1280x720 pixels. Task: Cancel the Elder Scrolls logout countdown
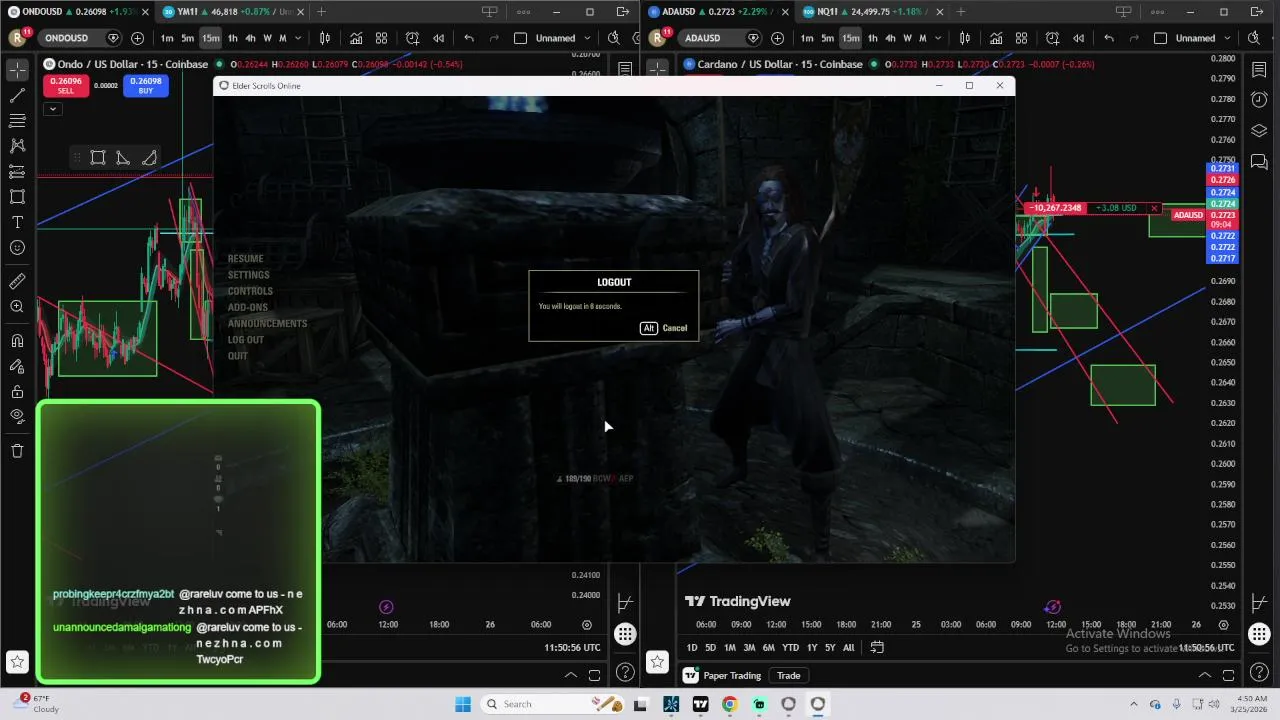[664, 328]
